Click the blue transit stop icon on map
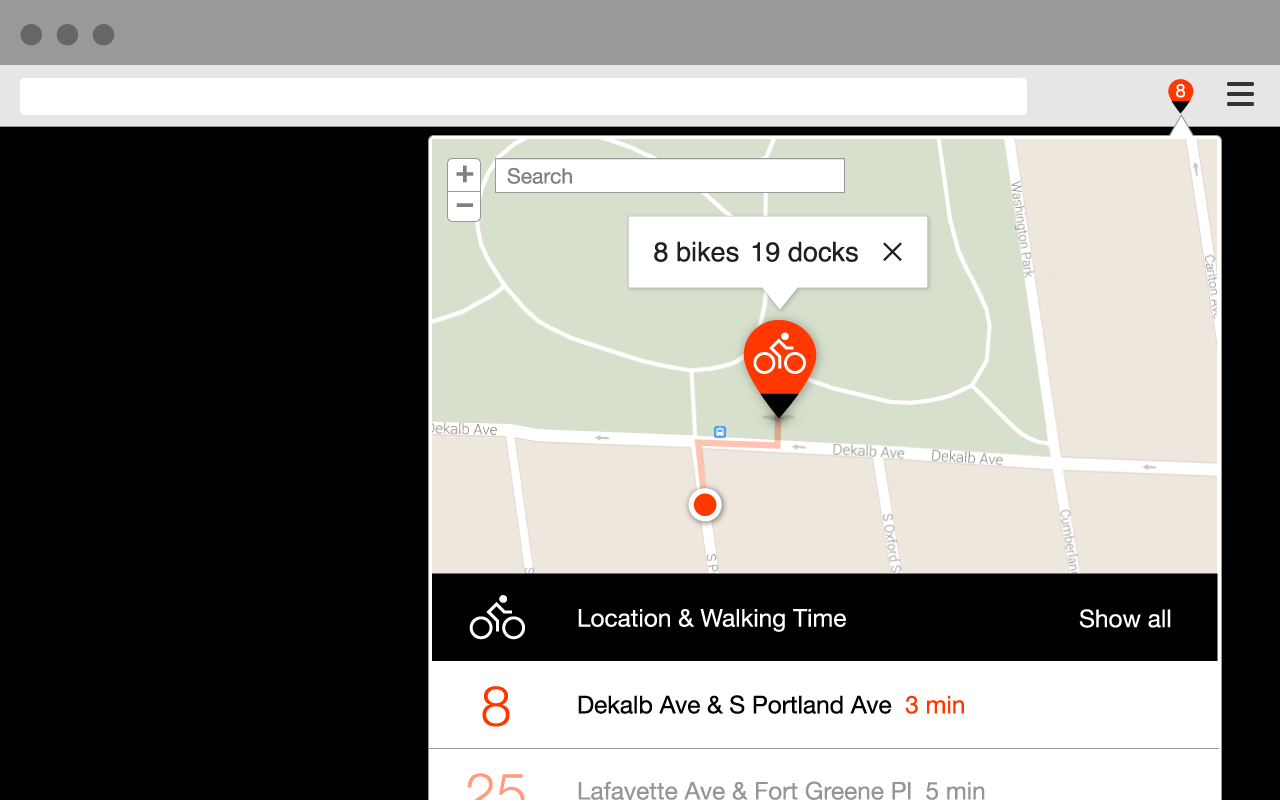Screen dimensions: 1280x800 pos(720,432)
